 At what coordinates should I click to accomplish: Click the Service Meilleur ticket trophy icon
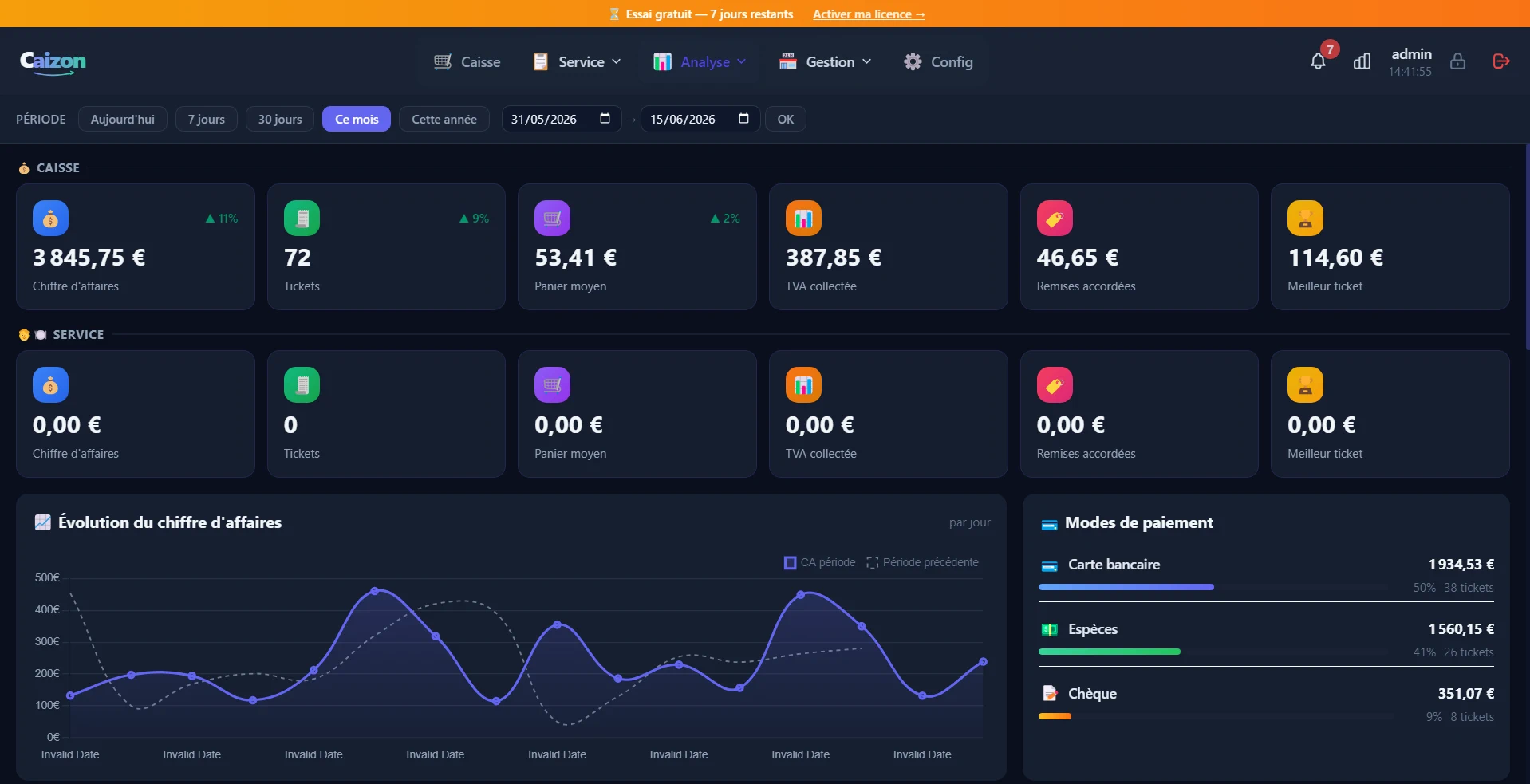pyautogui.click(x=1305, y=385)
